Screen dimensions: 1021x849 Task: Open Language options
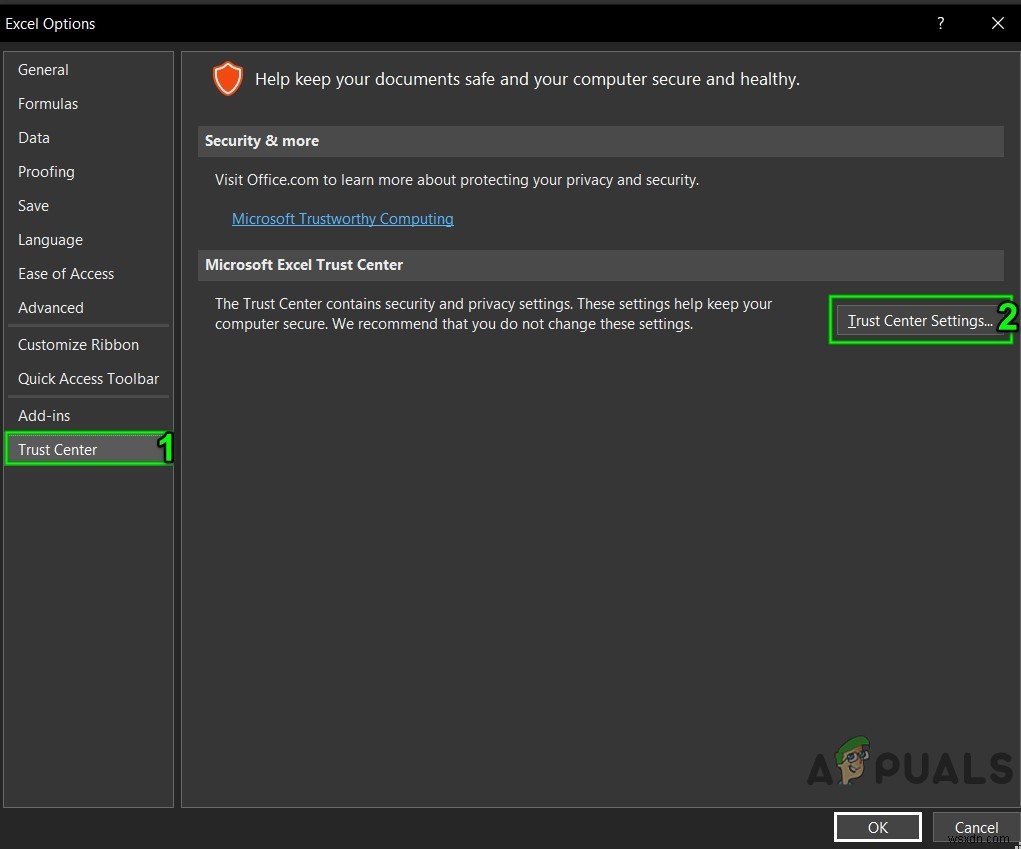50,240
